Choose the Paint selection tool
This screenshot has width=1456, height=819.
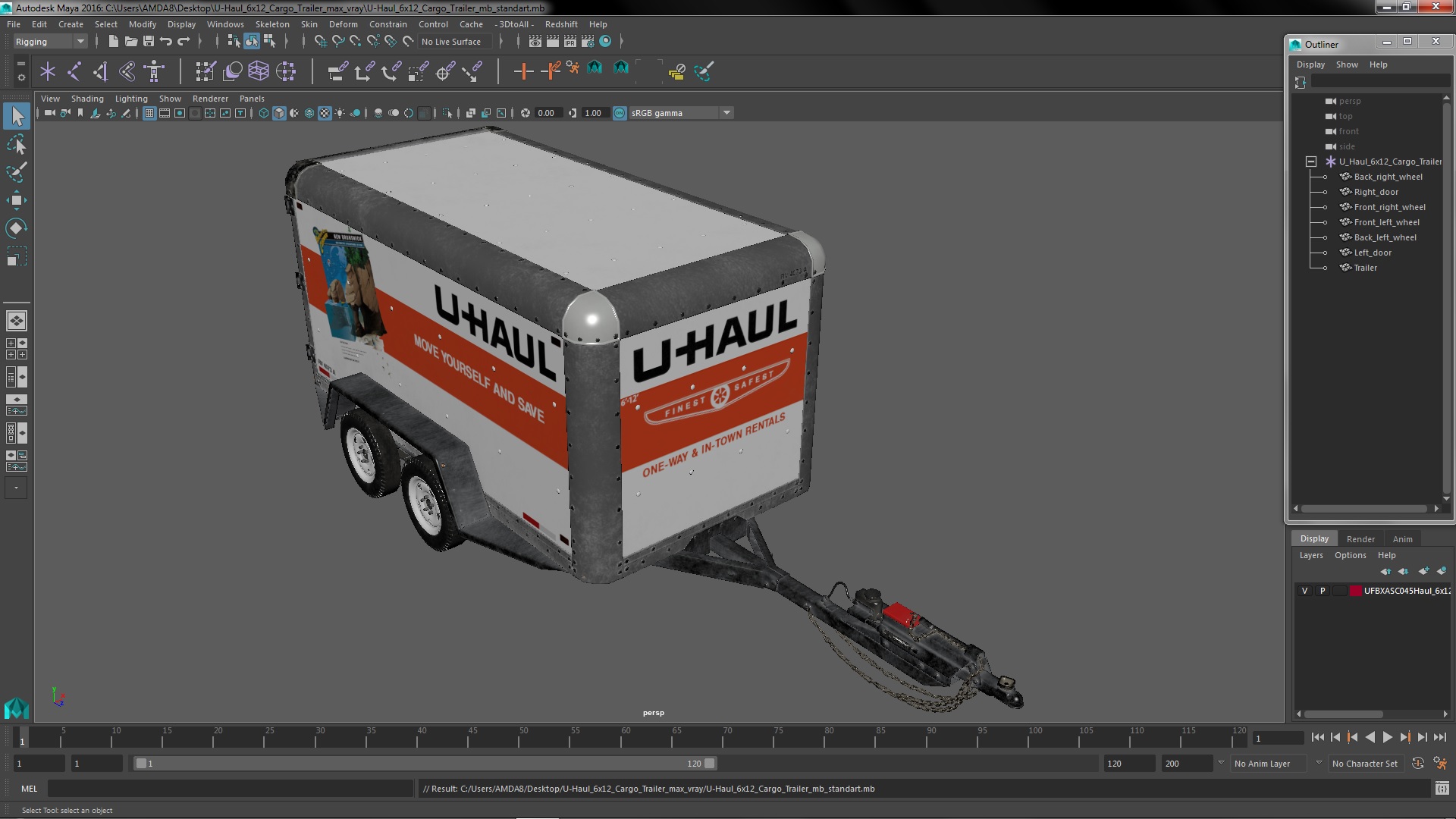coord(17,172)
